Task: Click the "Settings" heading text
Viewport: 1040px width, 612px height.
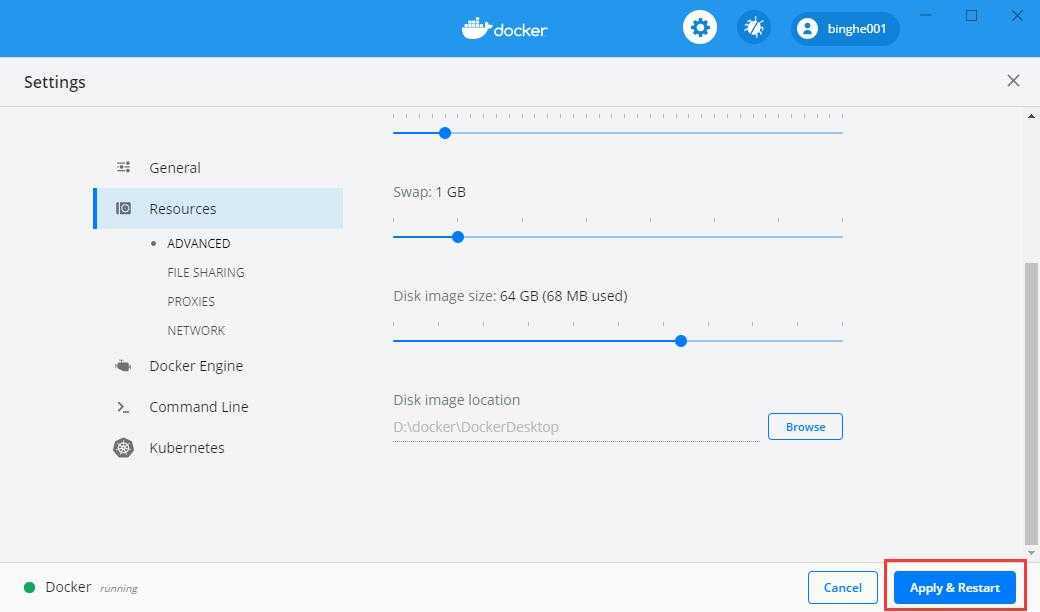Action: click(54, 82)
